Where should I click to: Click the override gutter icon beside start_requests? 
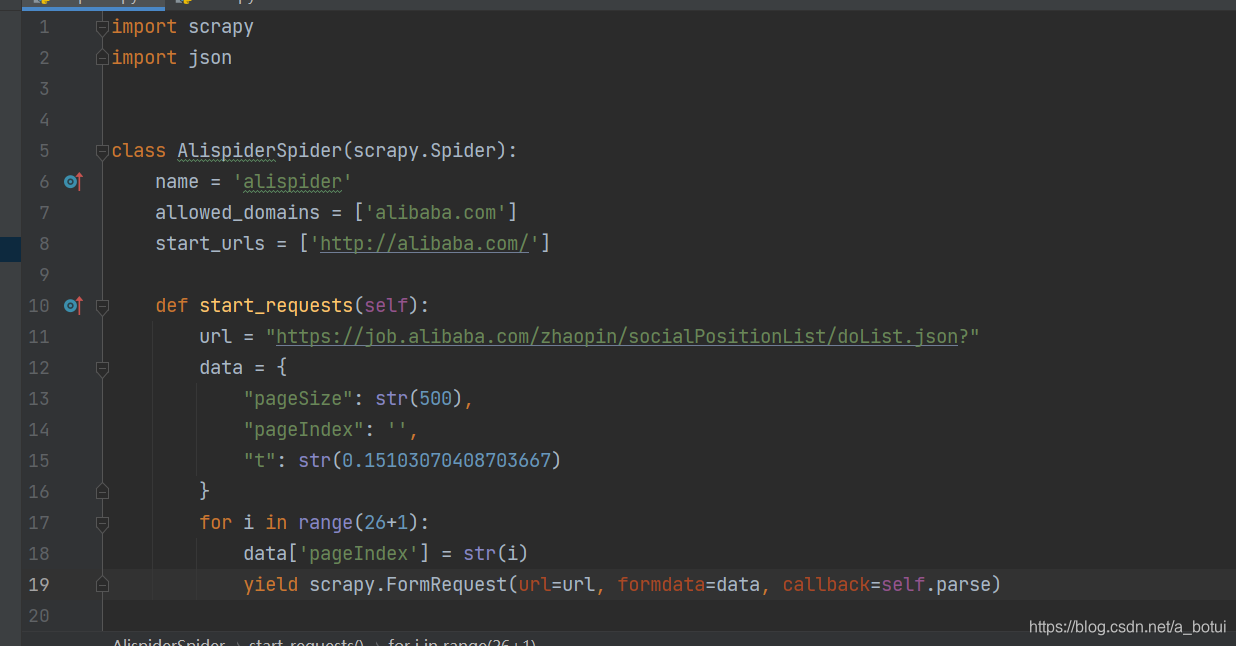[72, 306]
